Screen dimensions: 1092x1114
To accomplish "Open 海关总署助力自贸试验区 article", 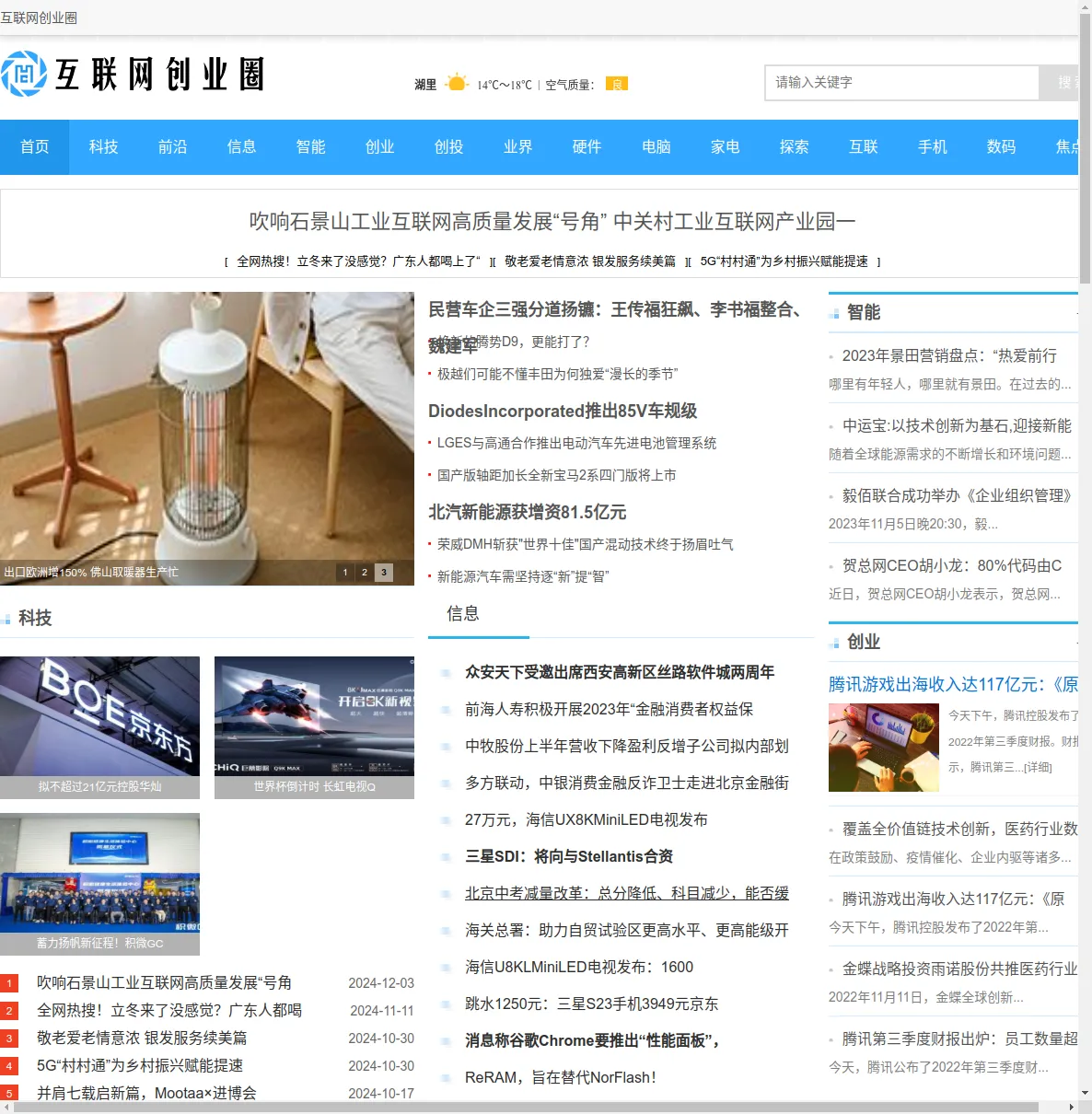I will click(x=627, y=930).
